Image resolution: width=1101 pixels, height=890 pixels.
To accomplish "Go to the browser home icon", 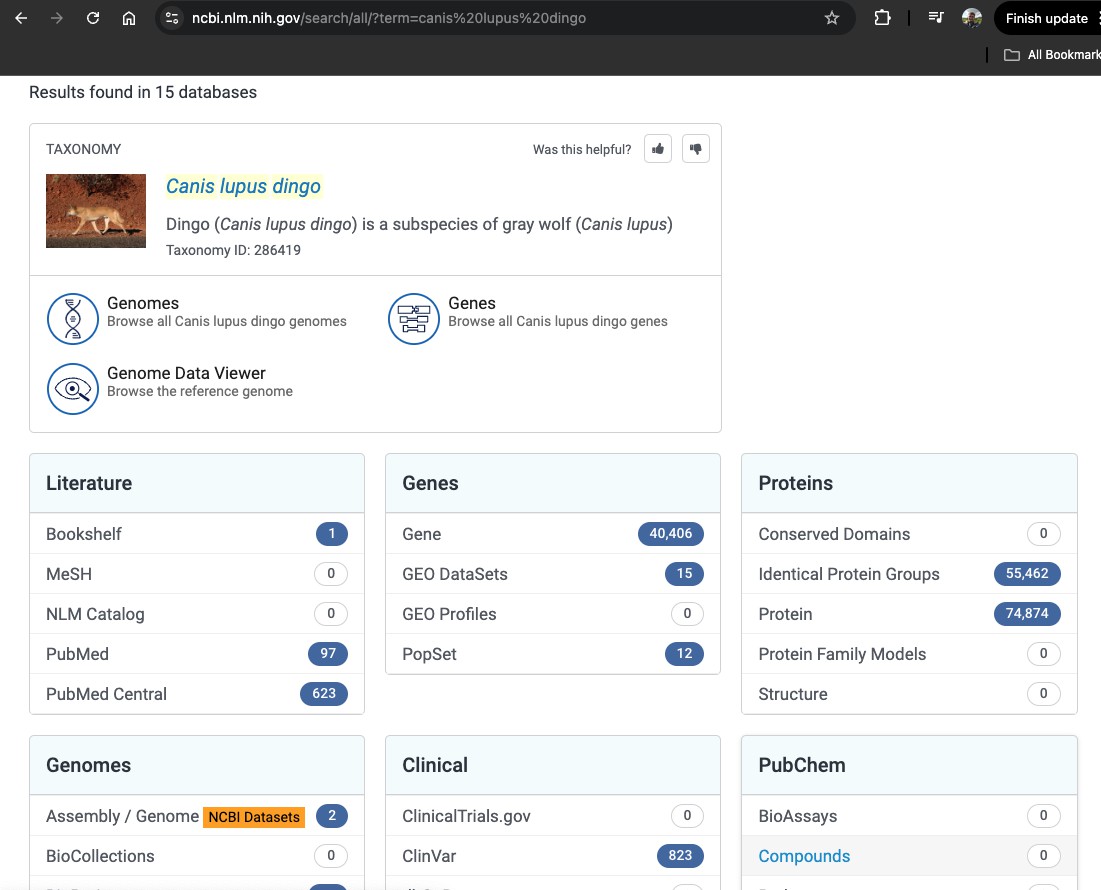I will pos(129,18).
